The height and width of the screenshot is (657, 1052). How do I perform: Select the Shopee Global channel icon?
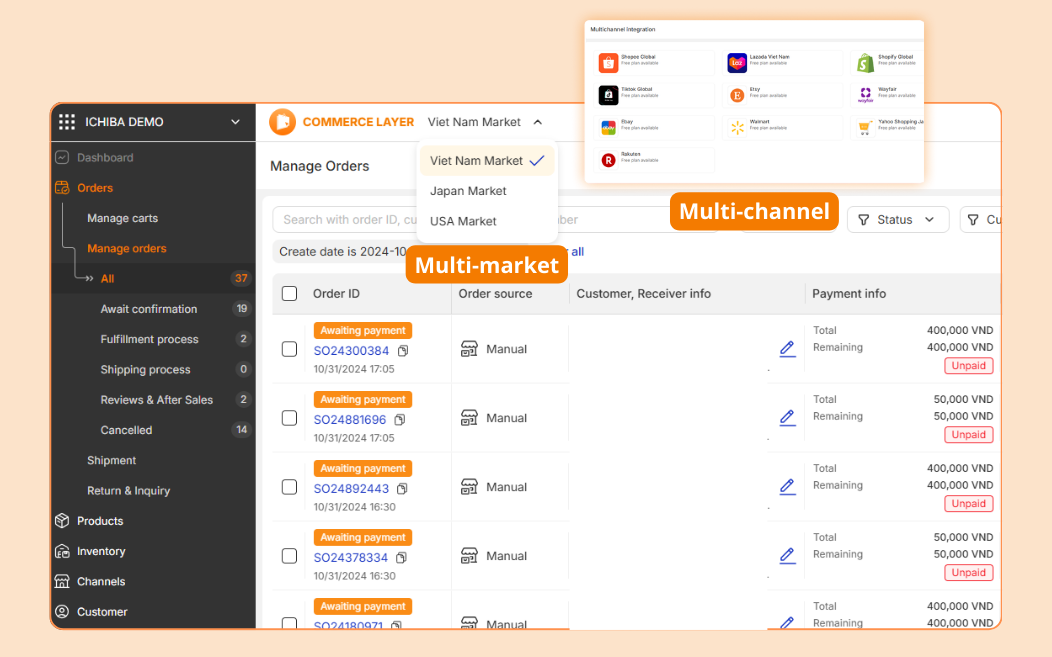(x=608, y=62)
